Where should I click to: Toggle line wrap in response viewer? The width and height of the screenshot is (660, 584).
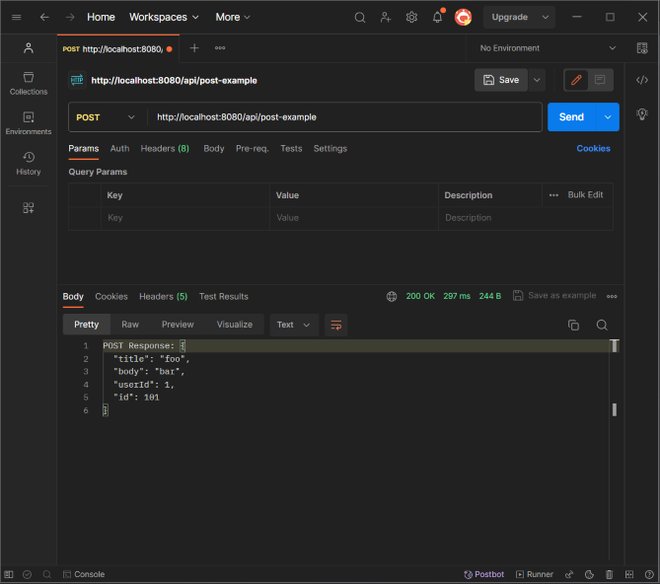(x=336, y=325)
